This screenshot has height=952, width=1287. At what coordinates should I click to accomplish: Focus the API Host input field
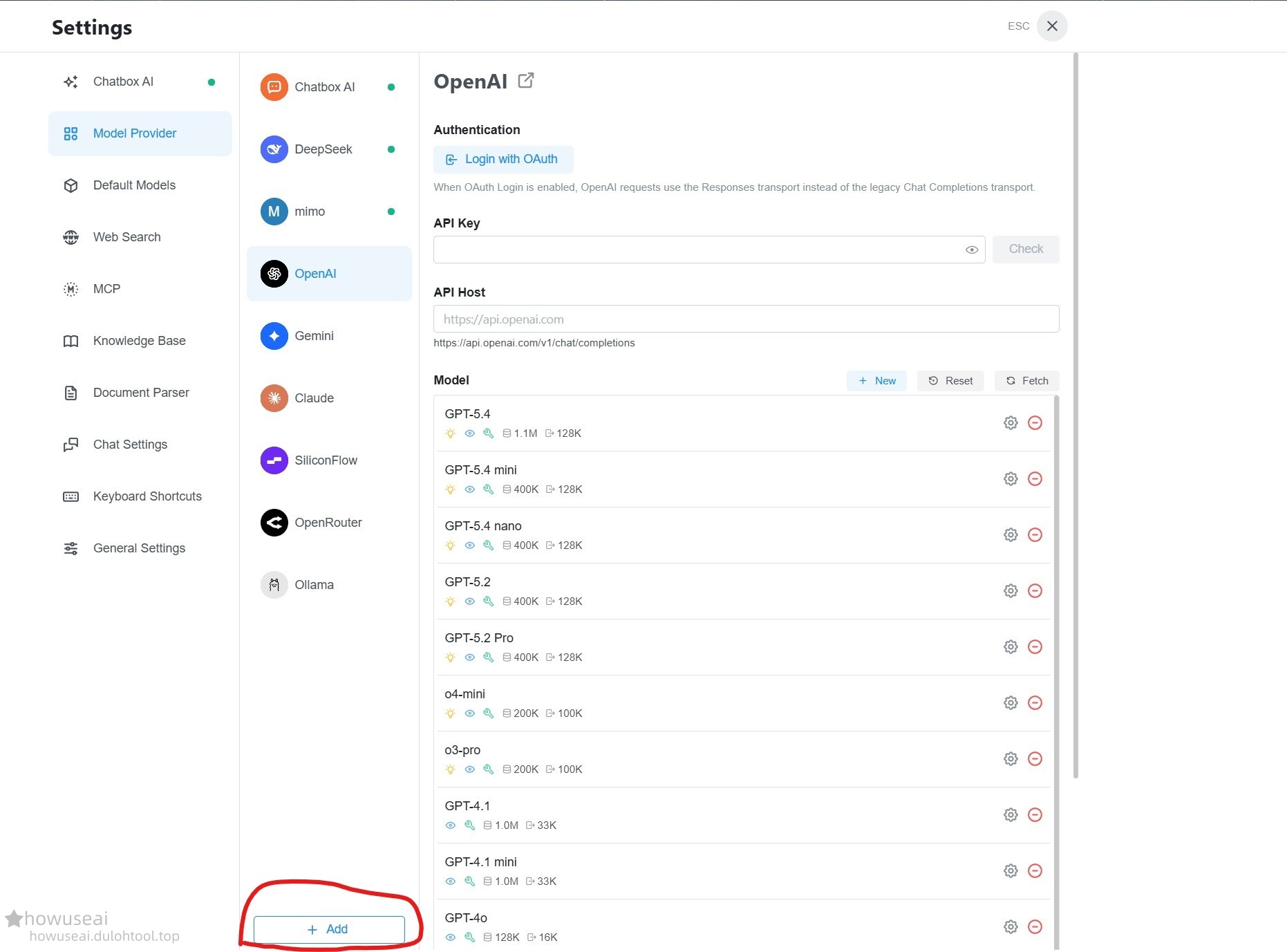point(746,319)
